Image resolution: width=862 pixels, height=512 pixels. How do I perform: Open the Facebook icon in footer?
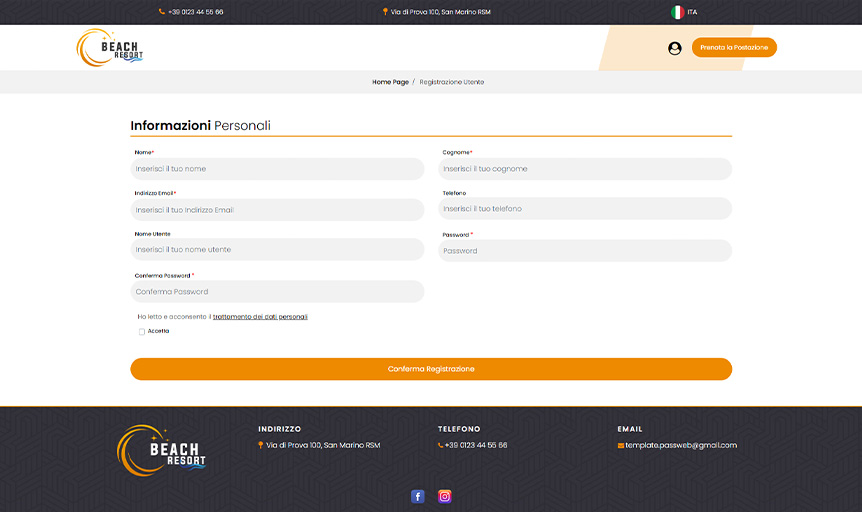[x=418, y=496]
